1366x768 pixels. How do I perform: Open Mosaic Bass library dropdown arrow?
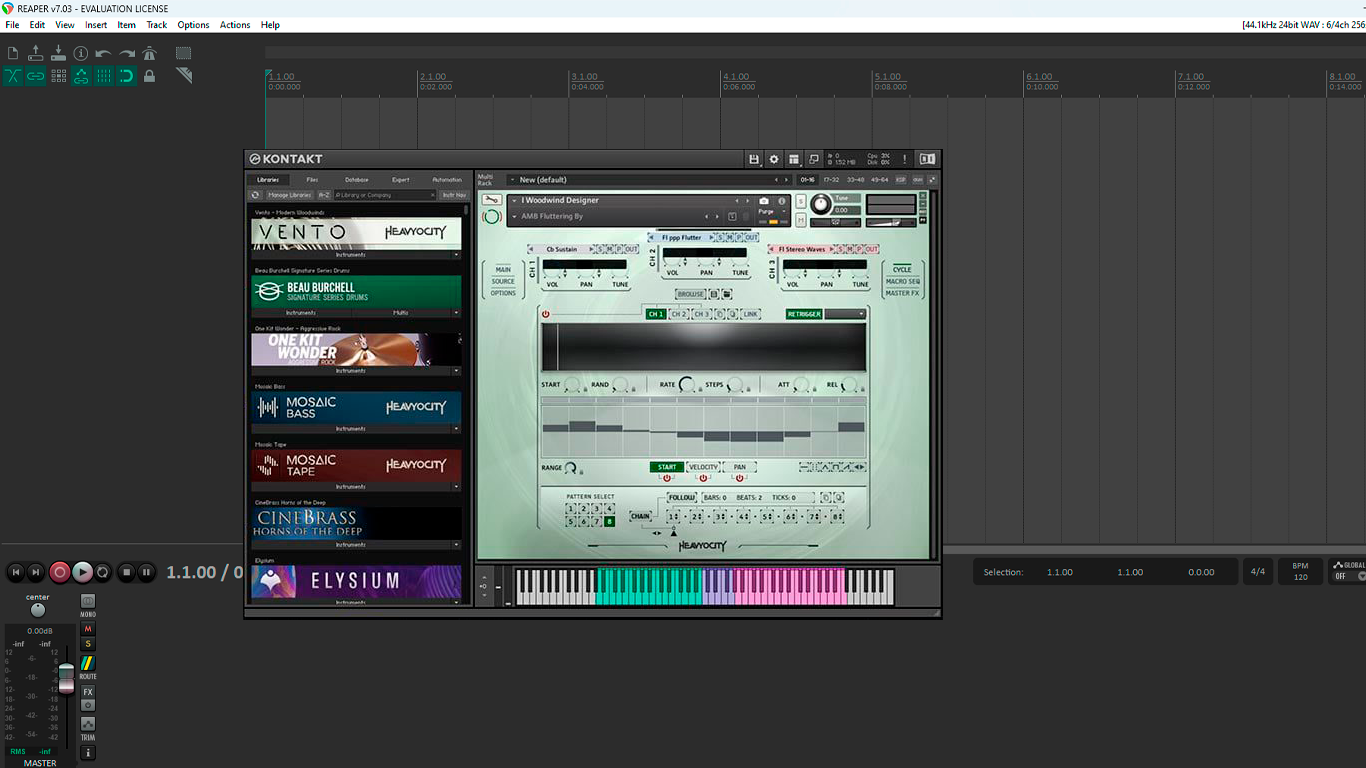pos(456,428)
